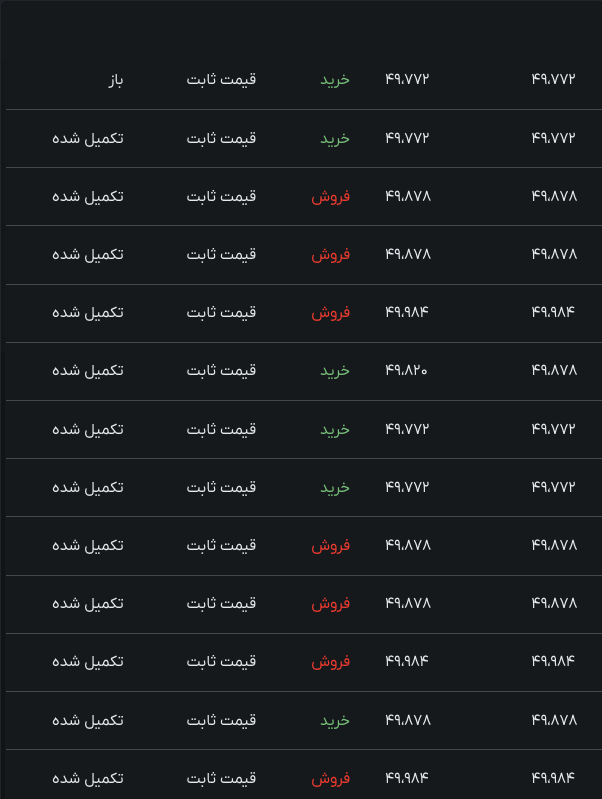The height and width of the screenshot is (799, 602).
Task: Click the left ۴۹,۷۷۲ price in the top row
Action: click(x=407, y=79)
